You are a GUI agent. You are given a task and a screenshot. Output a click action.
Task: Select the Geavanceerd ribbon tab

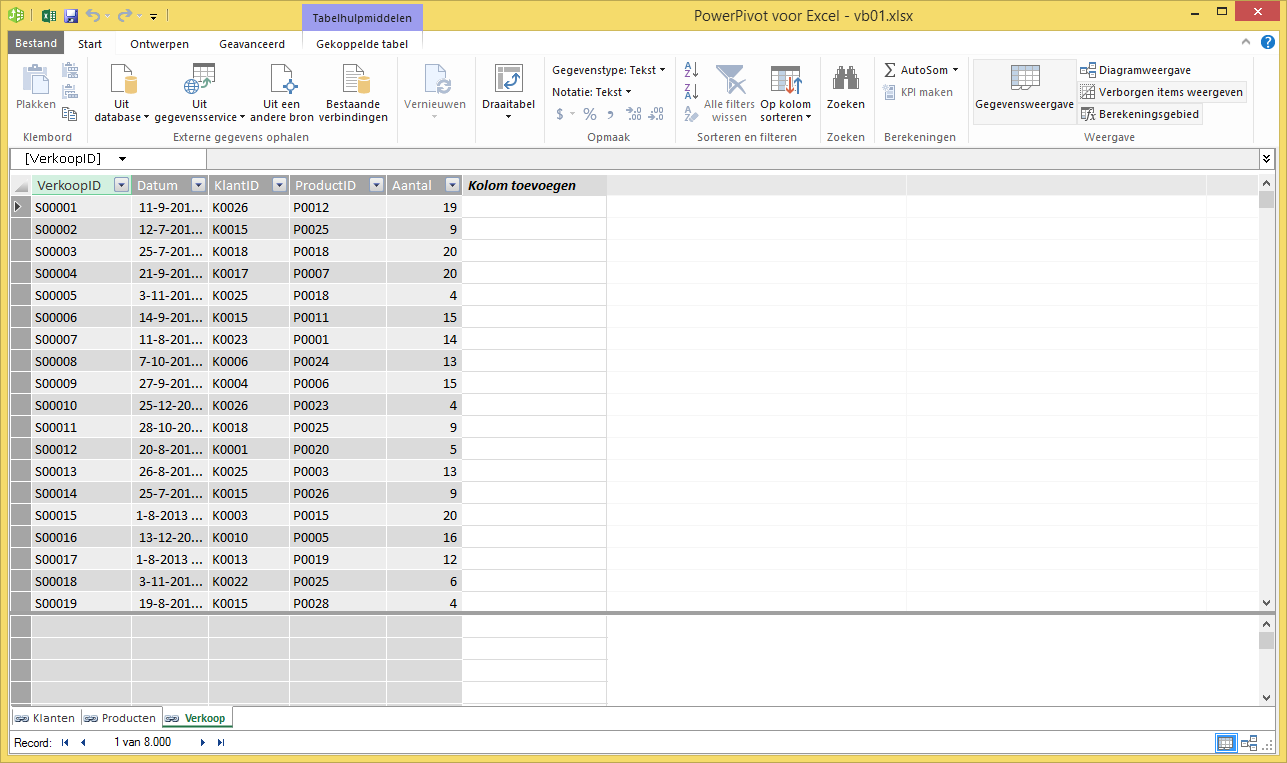point(252,44)
